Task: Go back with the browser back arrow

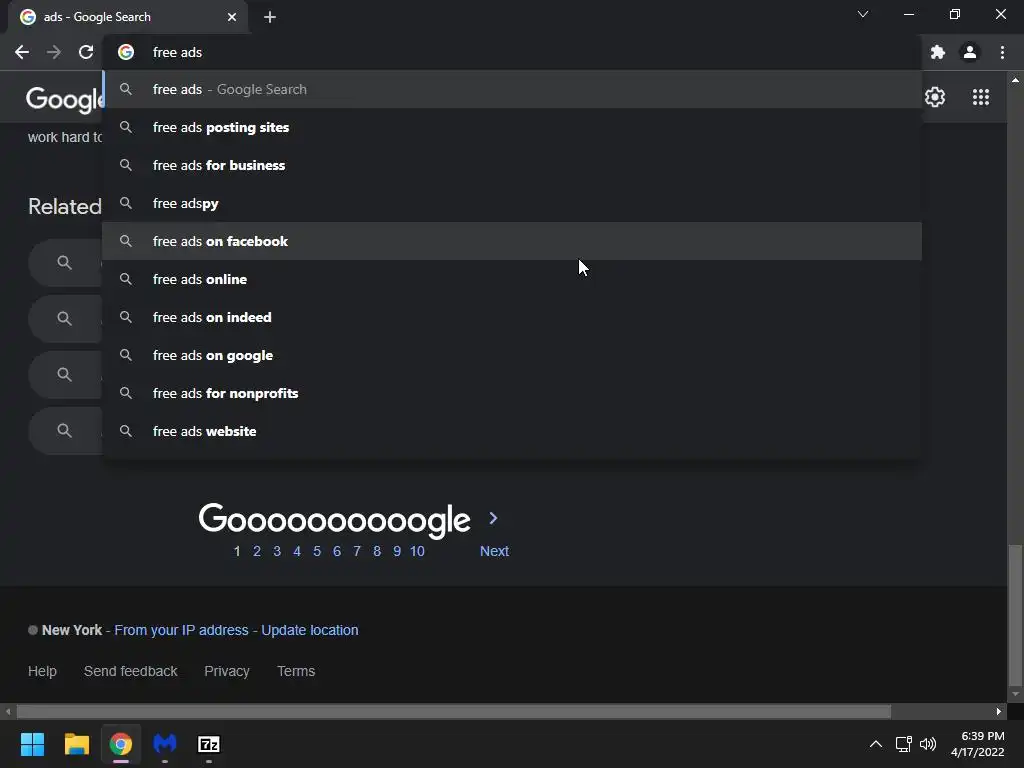Action: click(x=22, y=52)
